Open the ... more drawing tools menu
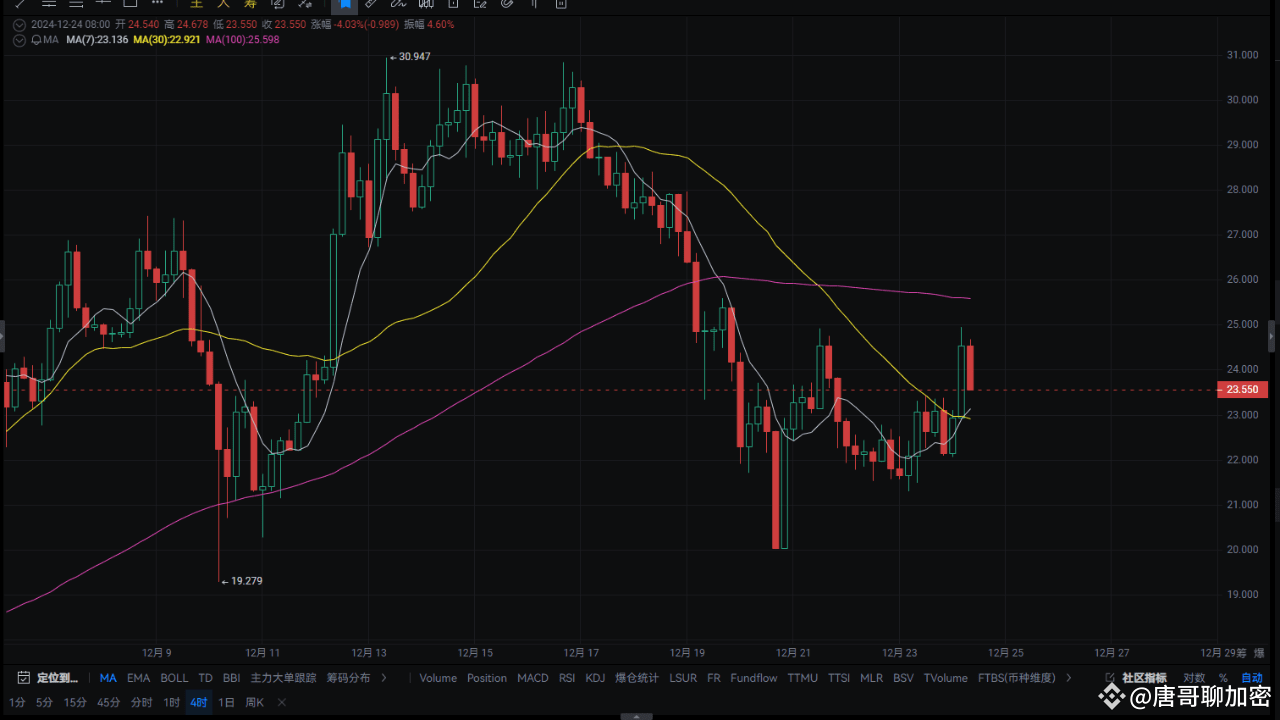Viewport: 1280px width, 720px height. (x=156, y=5)
